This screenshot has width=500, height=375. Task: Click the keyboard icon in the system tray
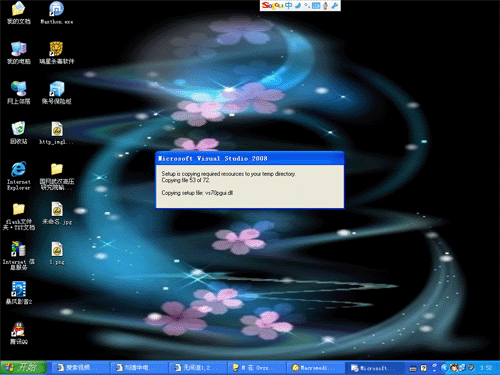413,368
